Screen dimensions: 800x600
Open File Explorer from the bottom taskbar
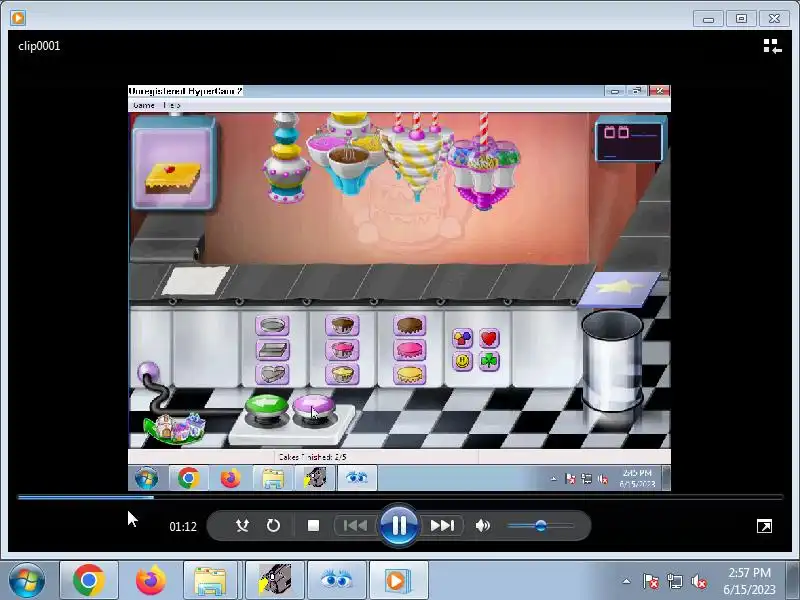point(211,581)
